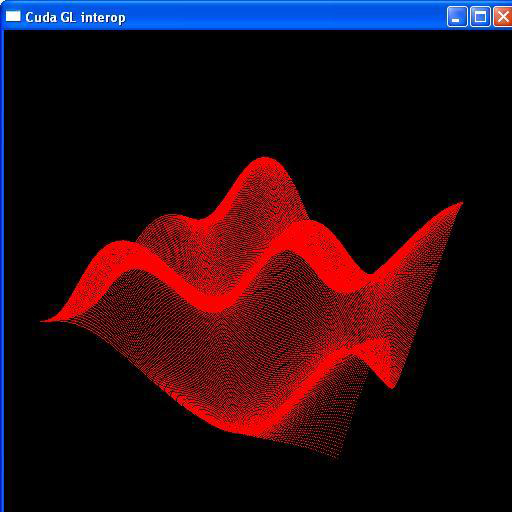
Task: Click the blue left border of the window
Action: [2, 267]
